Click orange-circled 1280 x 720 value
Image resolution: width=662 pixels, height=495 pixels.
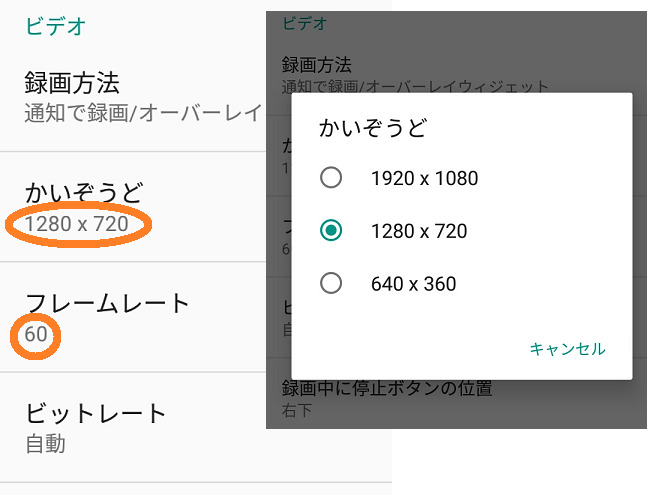[x=78, y=224]
